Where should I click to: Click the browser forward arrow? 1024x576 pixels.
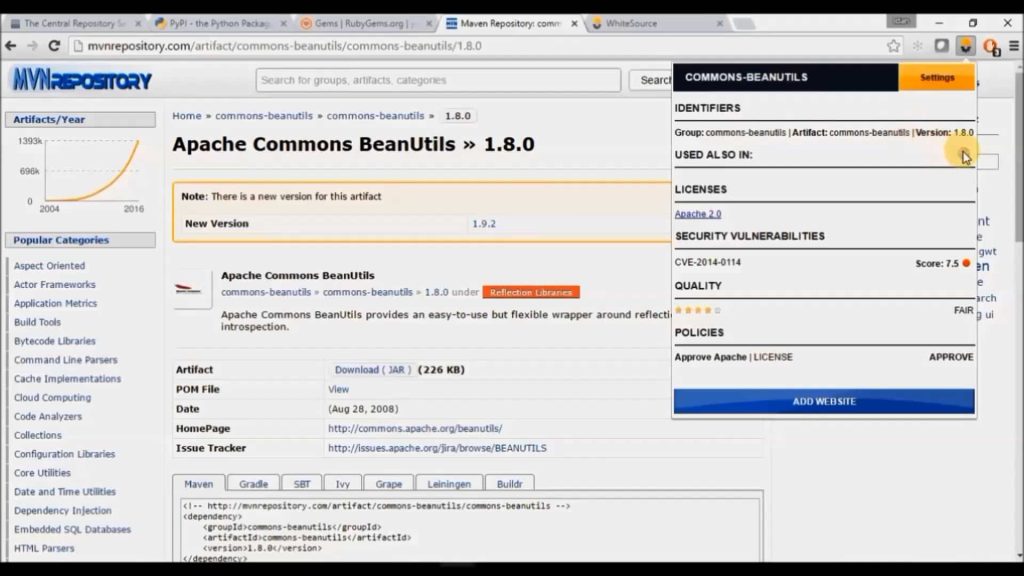32,46
